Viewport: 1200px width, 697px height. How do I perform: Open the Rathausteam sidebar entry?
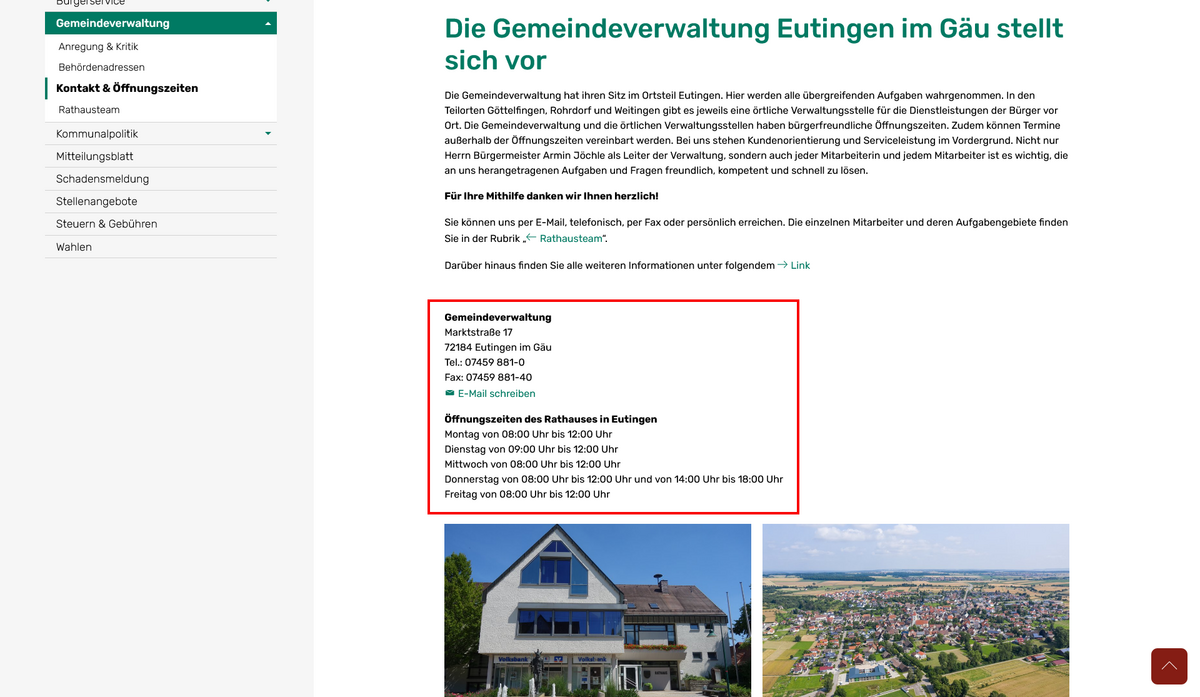coord(89,110)
